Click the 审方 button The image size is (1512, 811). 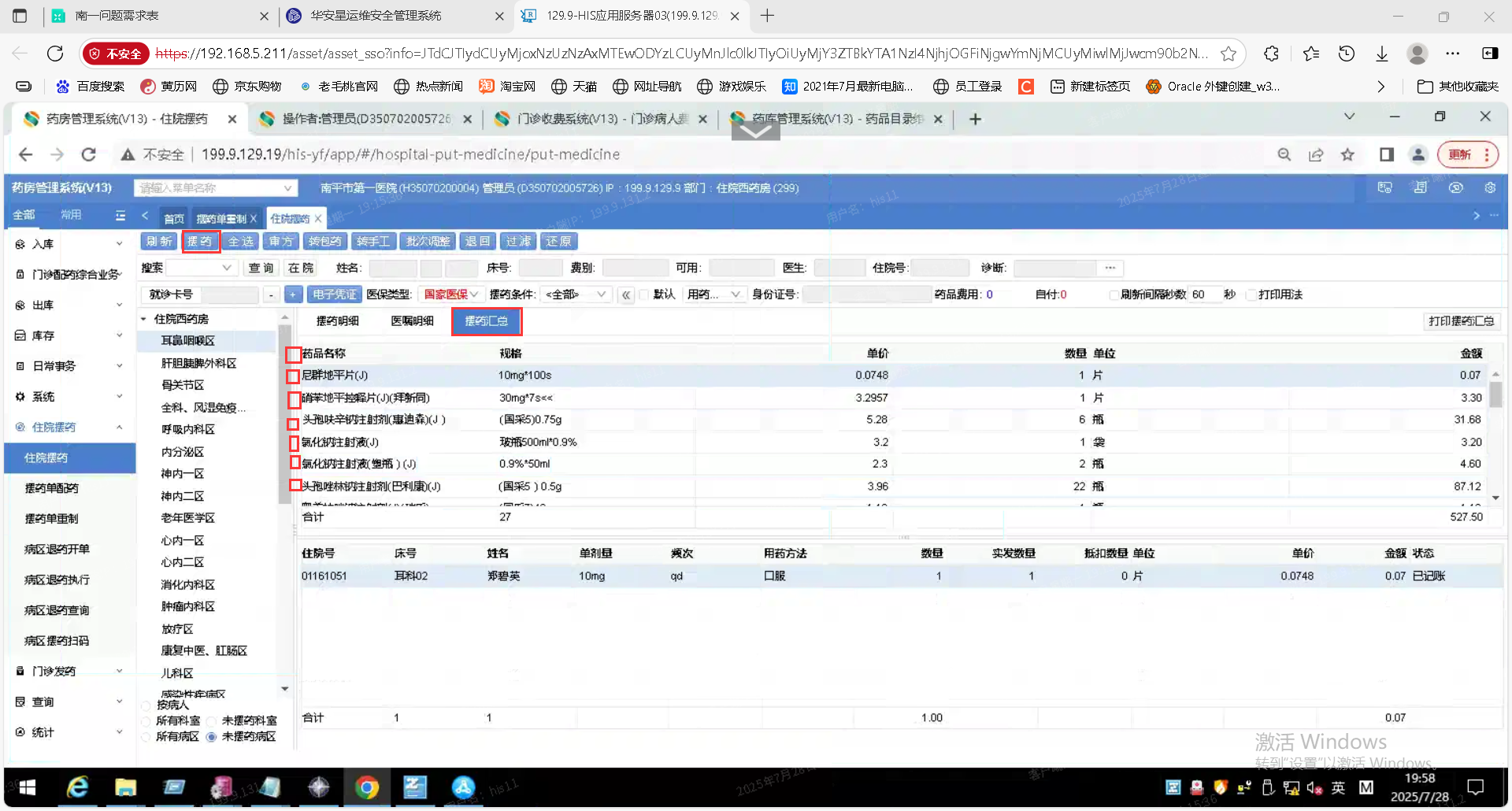point(281,242)
